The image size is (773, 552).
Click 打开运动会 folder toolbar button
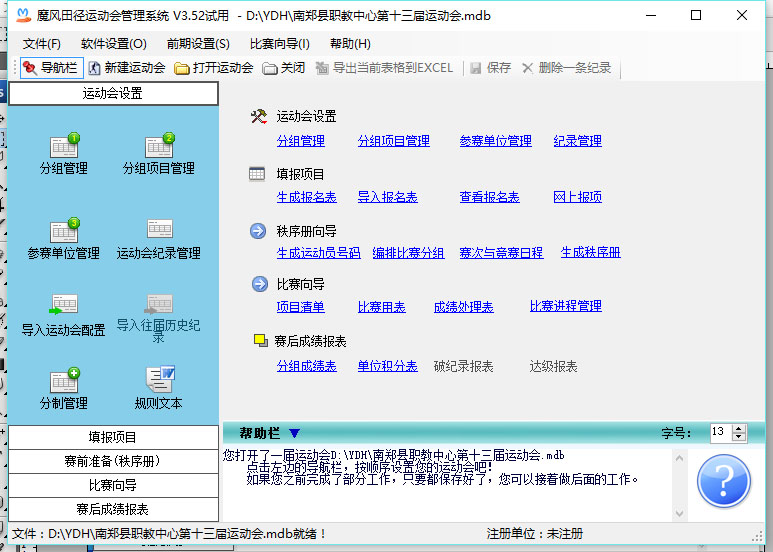click(214, 68)
